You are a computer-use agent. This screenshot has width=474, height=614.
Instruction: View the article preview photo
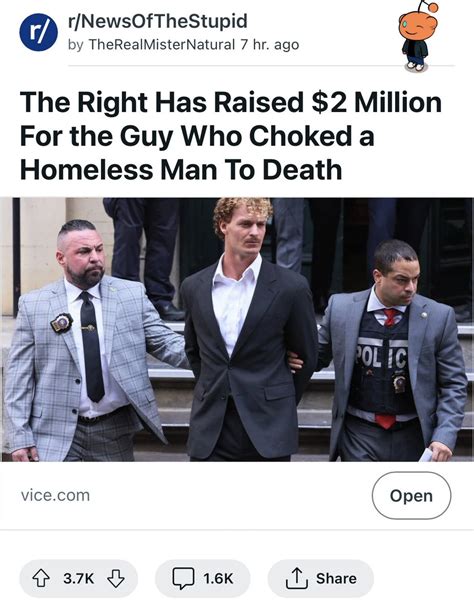tap(237, 329)
